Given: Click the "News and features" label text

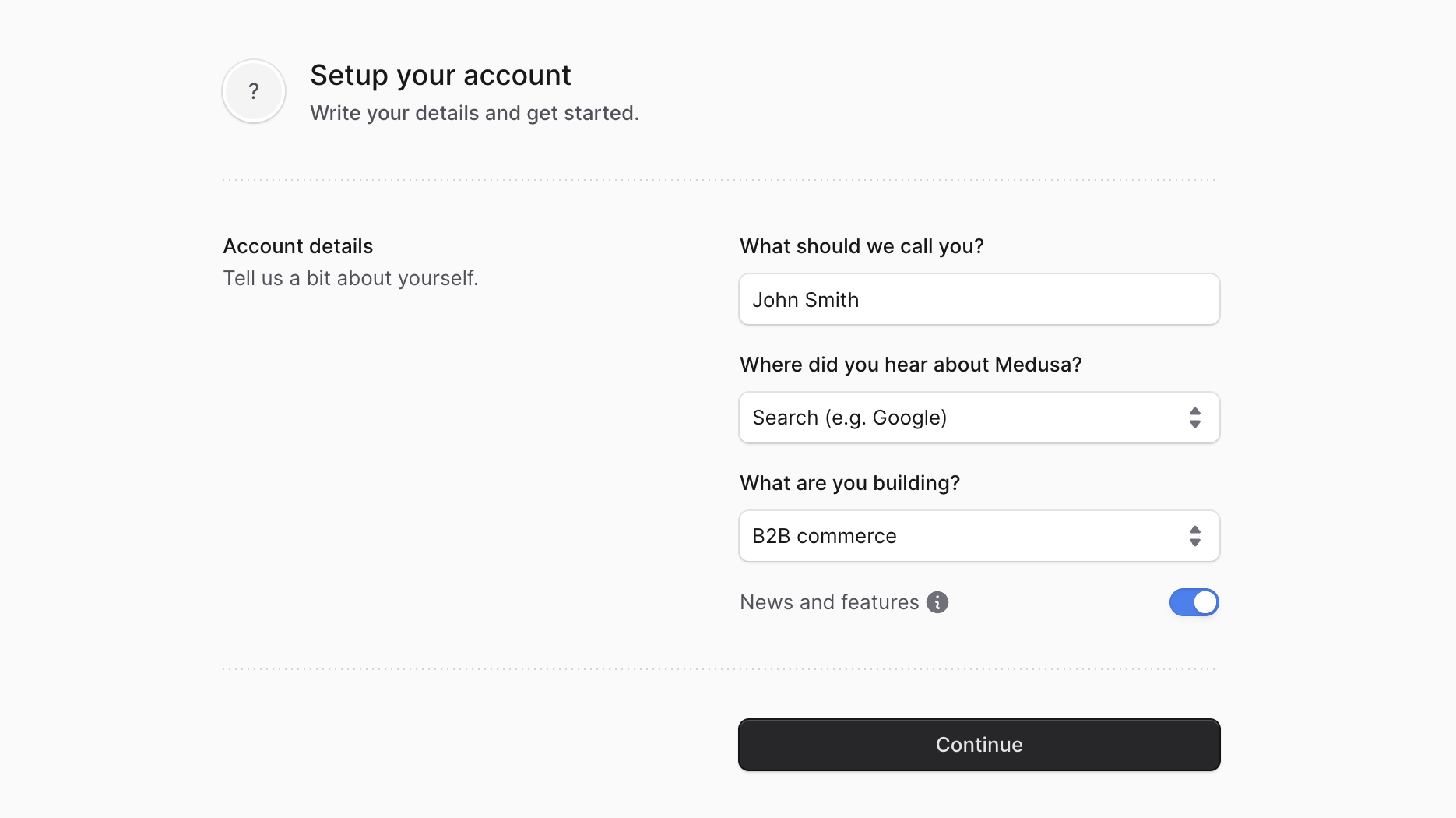Looking at the screenshot, I should coord(828,602).
